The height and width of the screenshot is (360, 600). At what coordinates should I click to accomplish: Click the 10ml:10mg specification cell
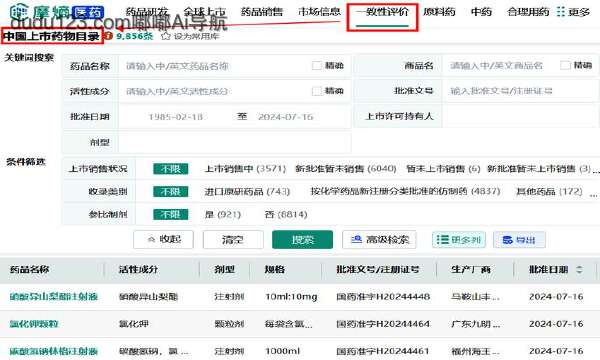291,296
